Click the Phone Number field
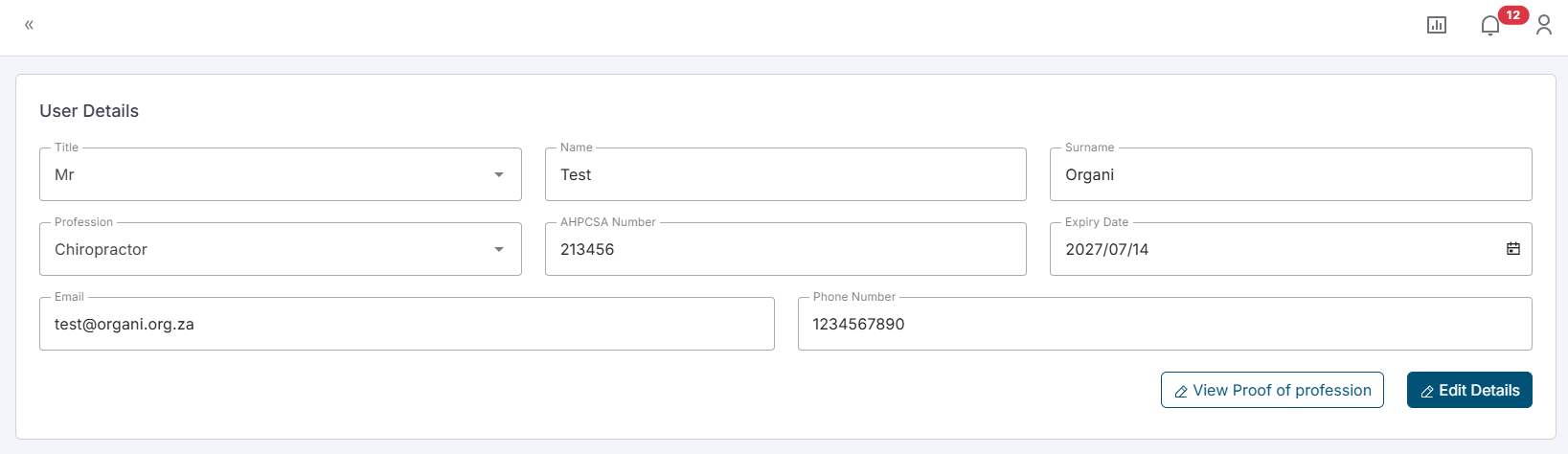This screenshot has height=454, width=1568. [x=1164, y=324]
